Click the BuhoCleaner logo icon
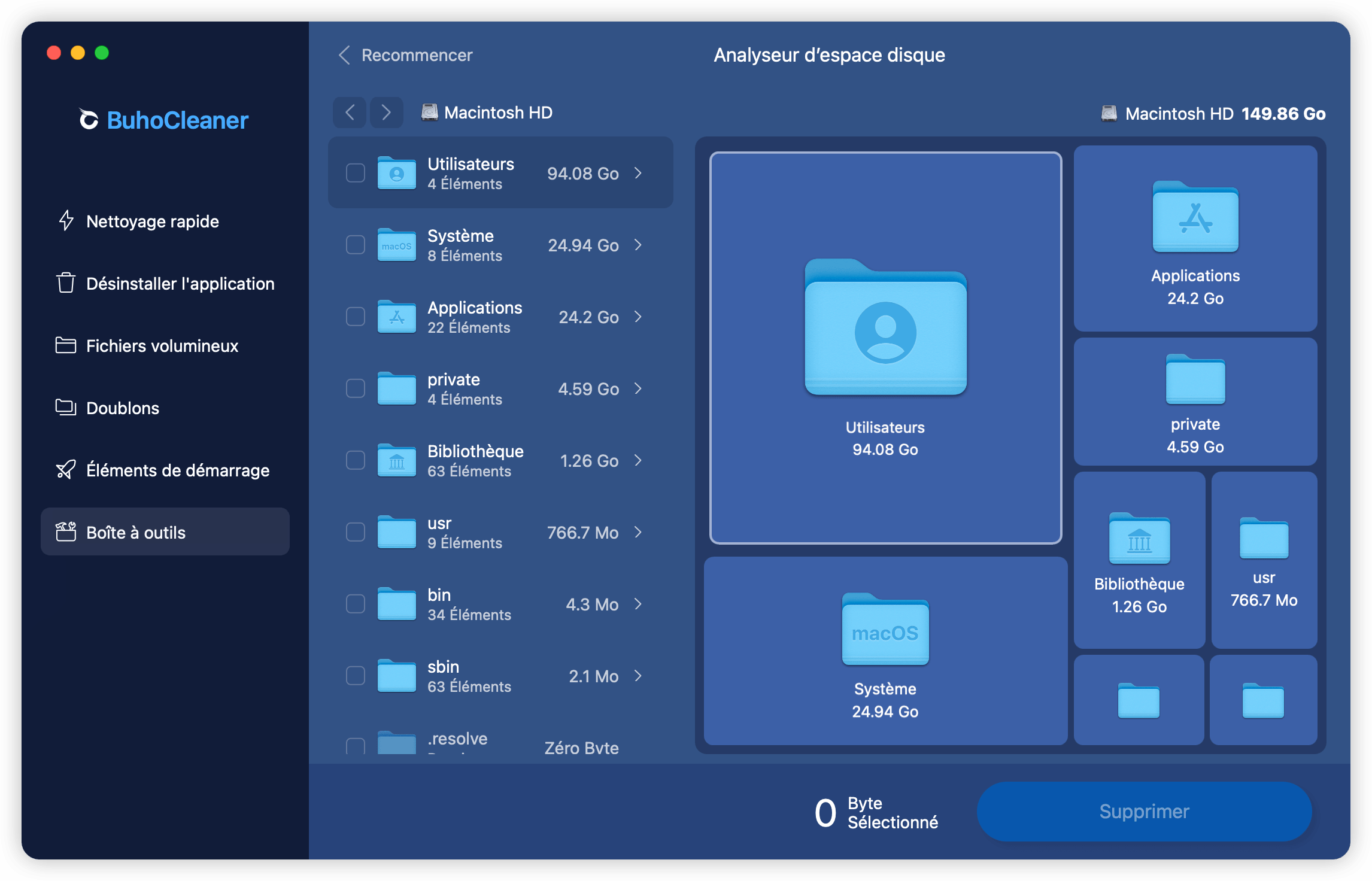 89,119
